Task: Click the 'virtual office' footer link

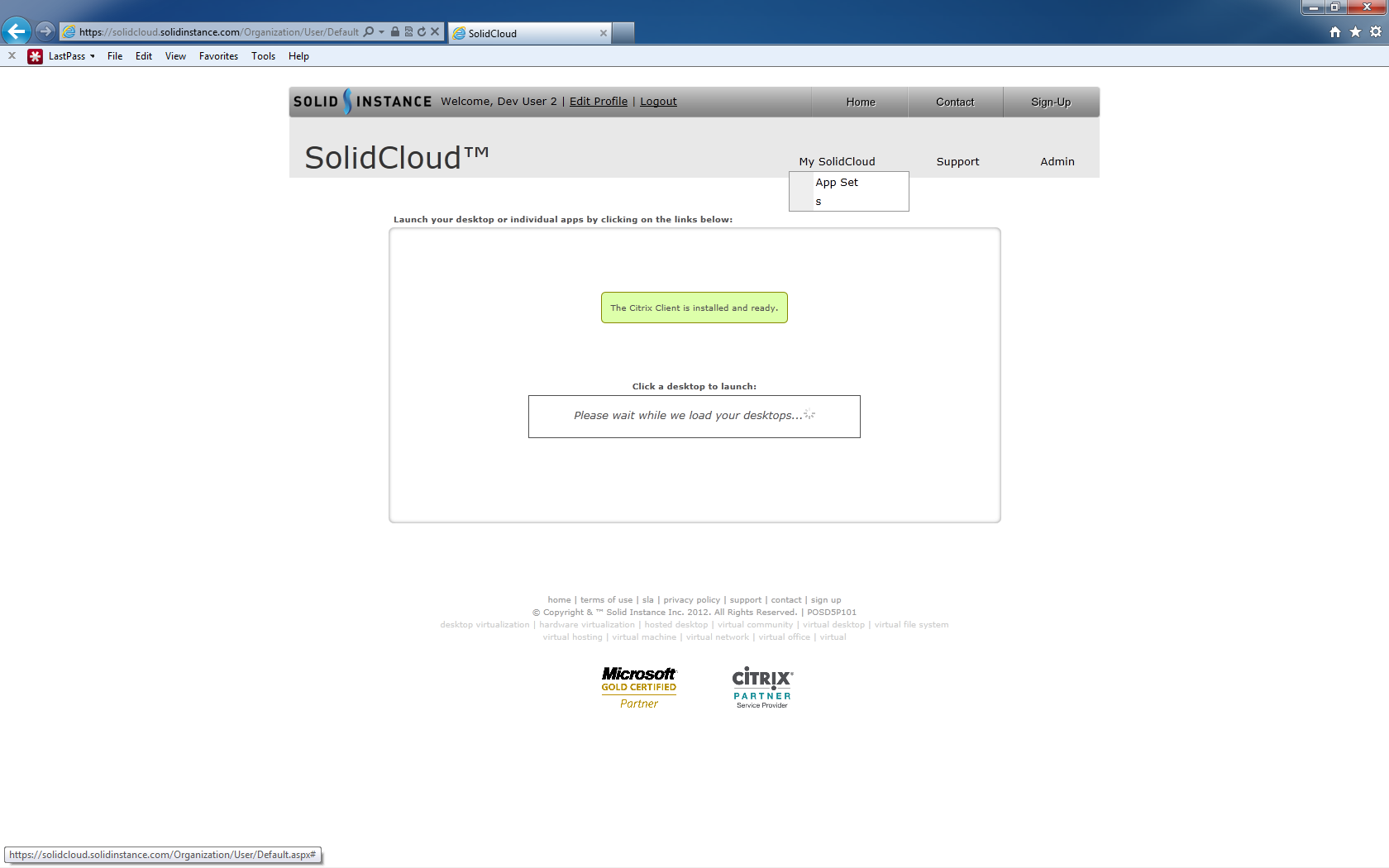Action: tap(784, 637)
